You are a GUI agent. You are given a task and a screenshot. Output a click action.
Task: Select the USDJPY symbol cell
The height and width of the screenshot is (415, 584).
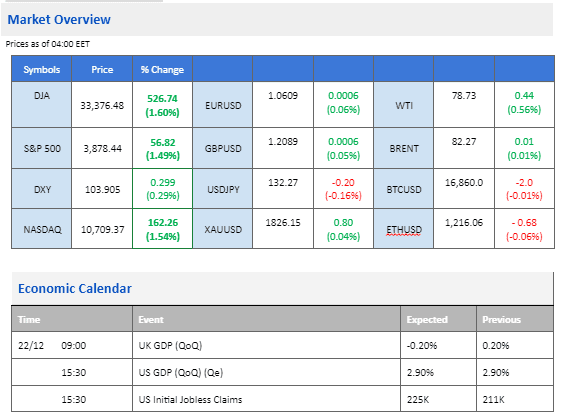223,190
